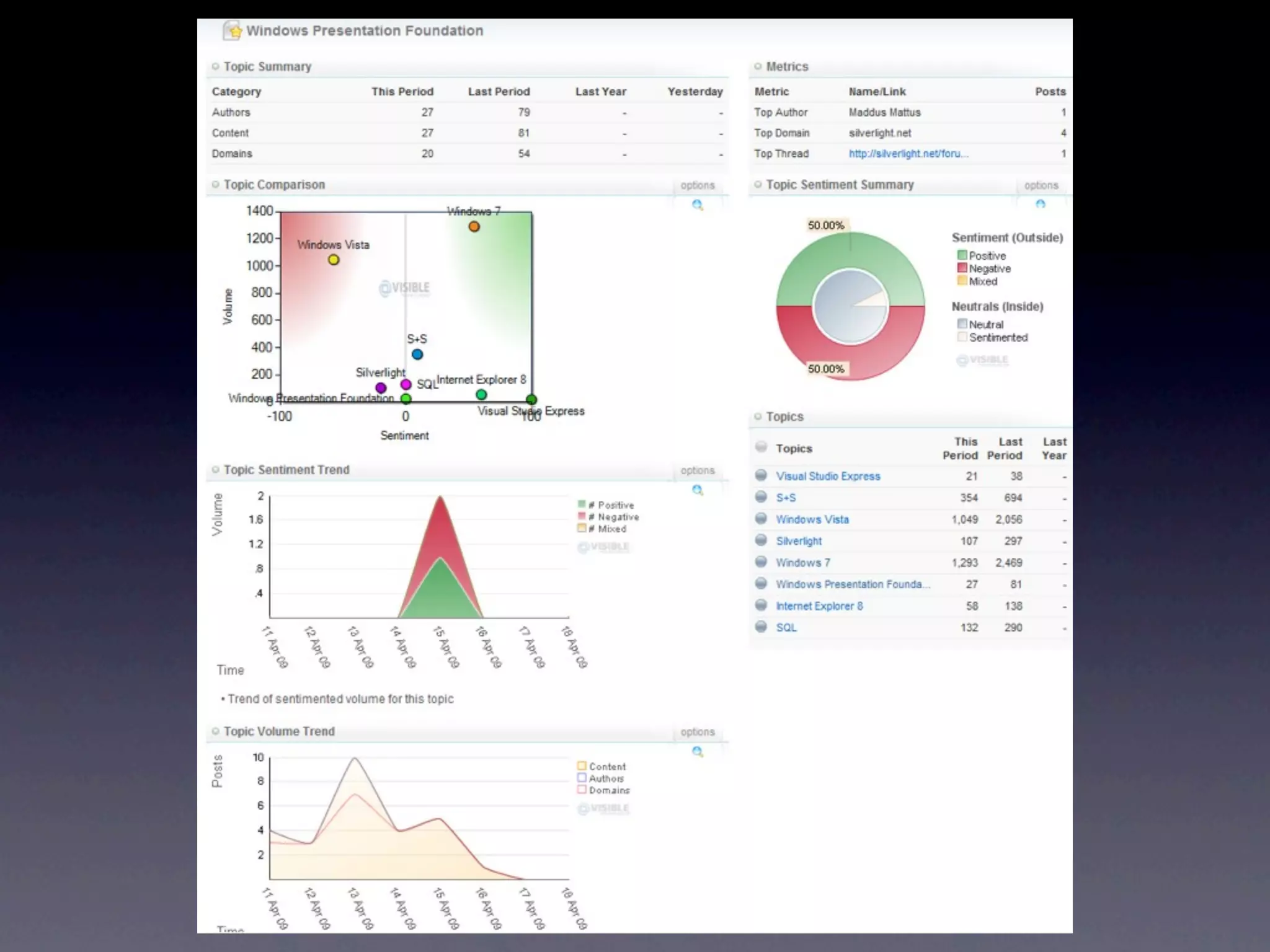Open options for Topic Comparison
The height and width of the screenshot is (952, 1270).
tap(697, 185)
